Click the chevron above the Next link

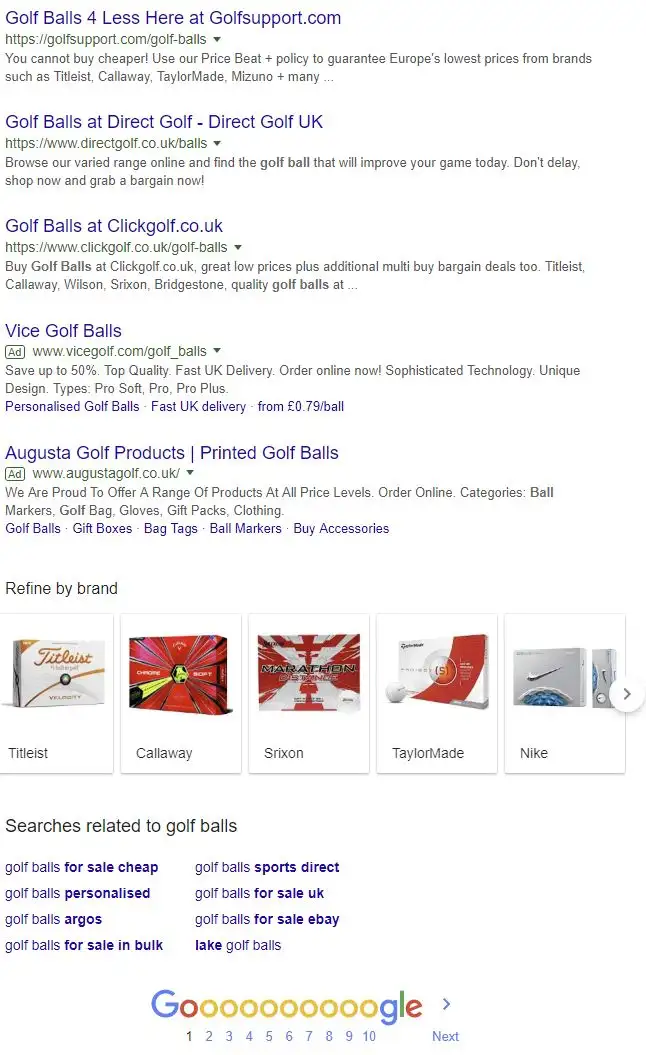coord(446,1004)
